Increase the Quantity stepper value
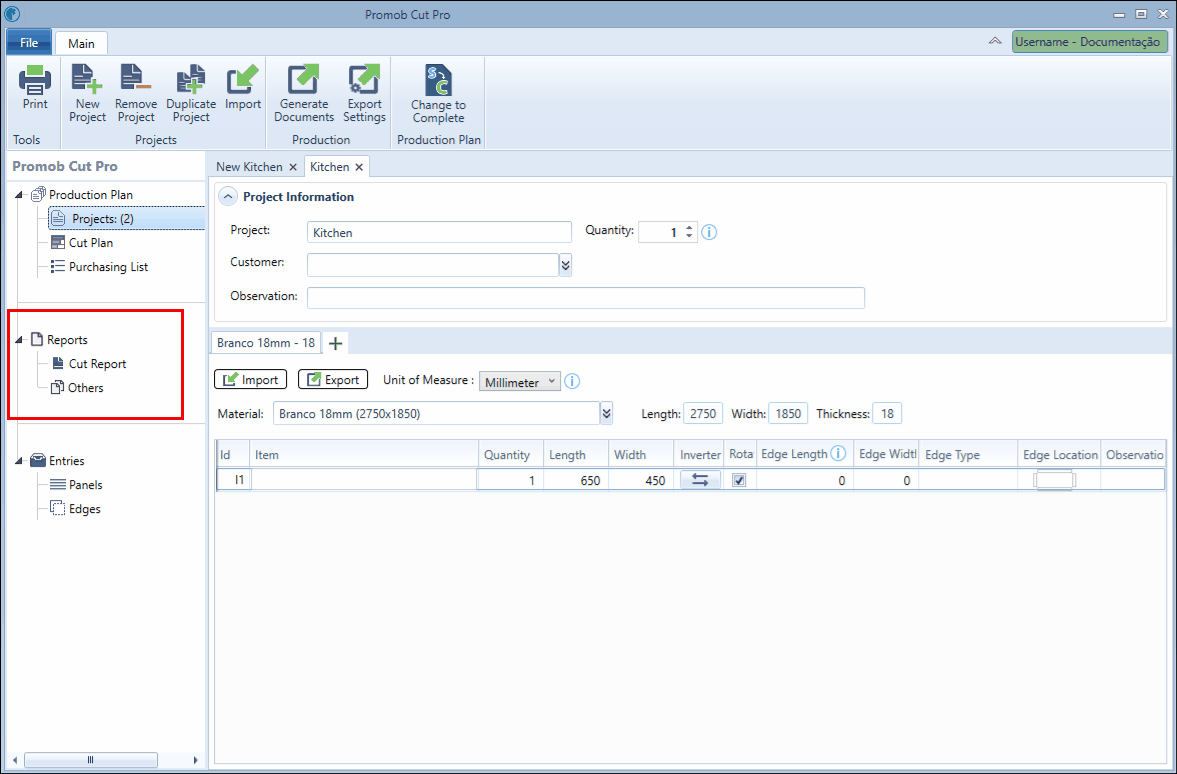Image resolution: width=1177 pixels, height=774 pixels. point(690,227)
